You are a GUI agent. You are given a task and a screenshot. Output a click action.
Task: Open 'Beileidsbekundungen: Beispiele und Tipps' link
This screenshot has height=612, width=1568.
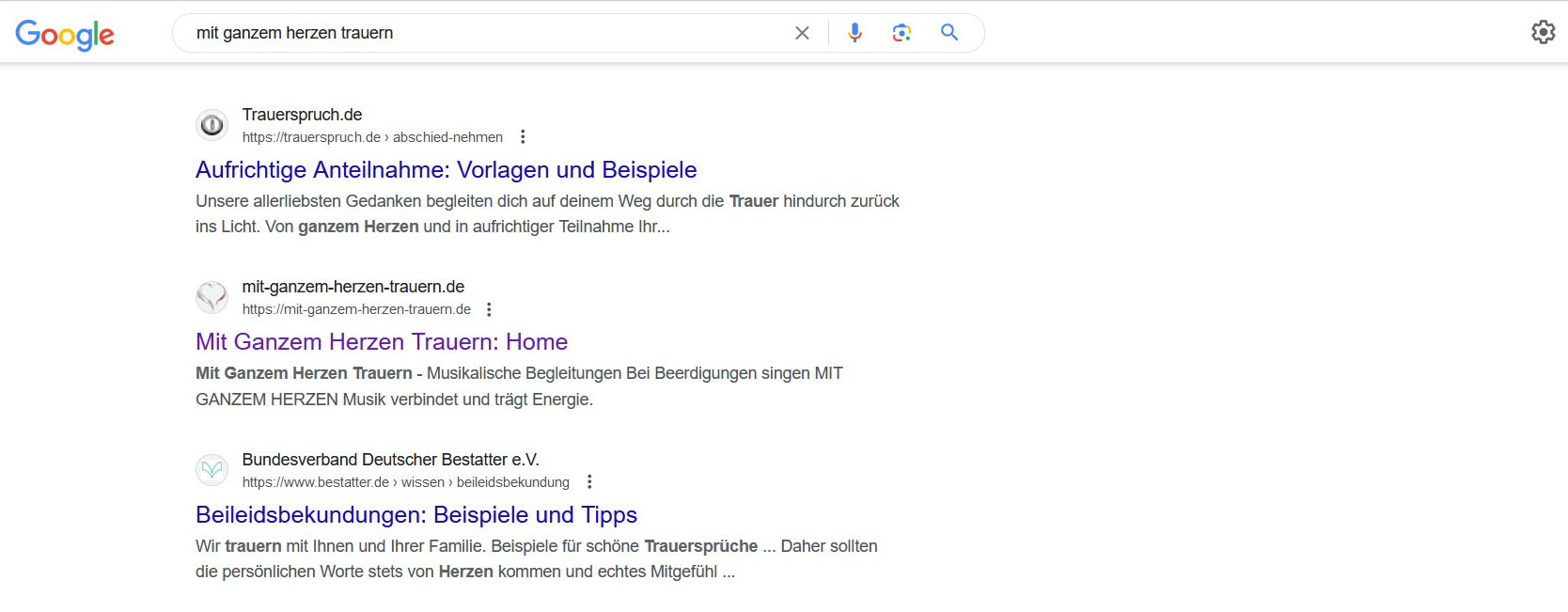pyautogui.click(x=416, y=515)
